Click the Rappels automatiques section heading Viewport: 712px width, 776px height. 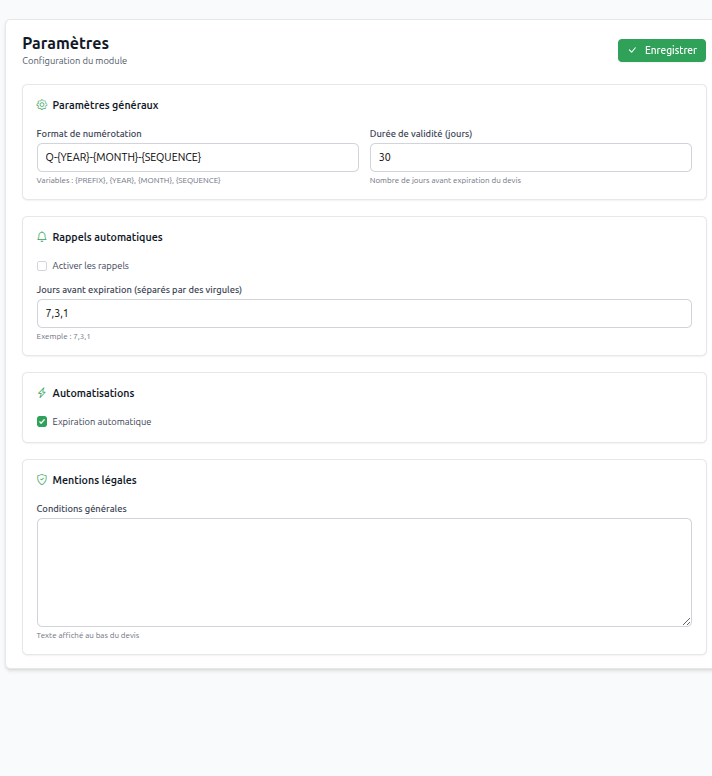coord(107,237)
